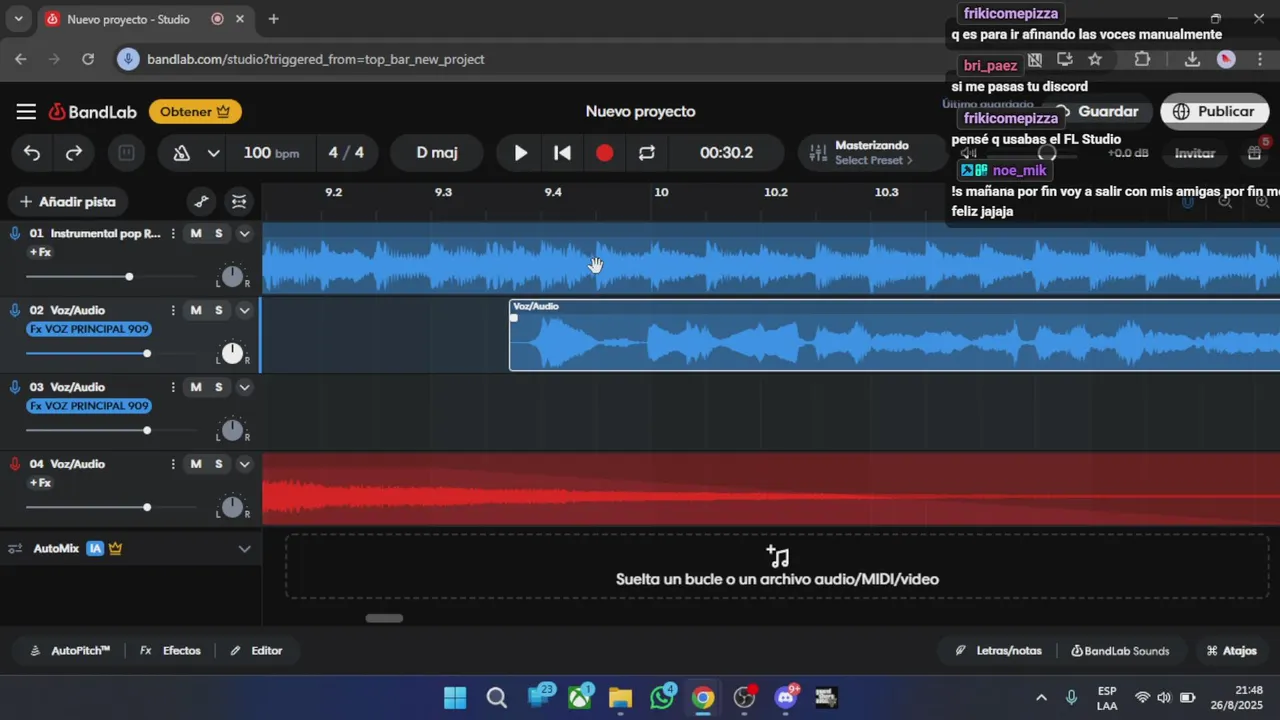Toggle the metronome icon

pyautogui.click(x=182, y=153)
